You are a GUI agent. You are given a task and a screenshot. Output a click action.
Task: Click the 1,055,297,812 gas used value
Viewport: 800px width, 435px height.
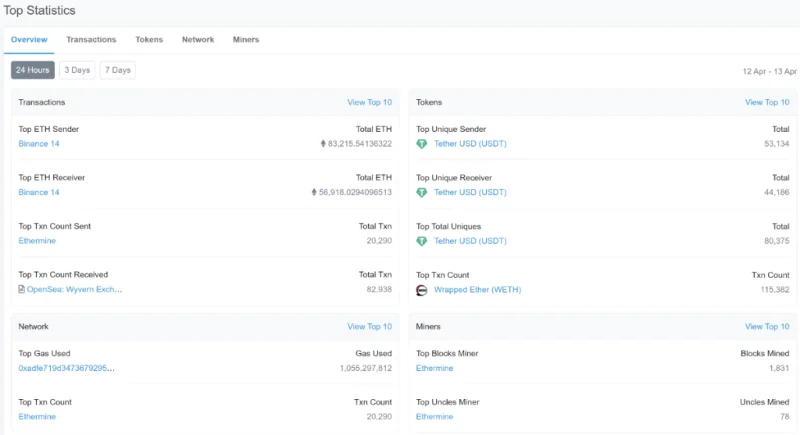point(366,368)
